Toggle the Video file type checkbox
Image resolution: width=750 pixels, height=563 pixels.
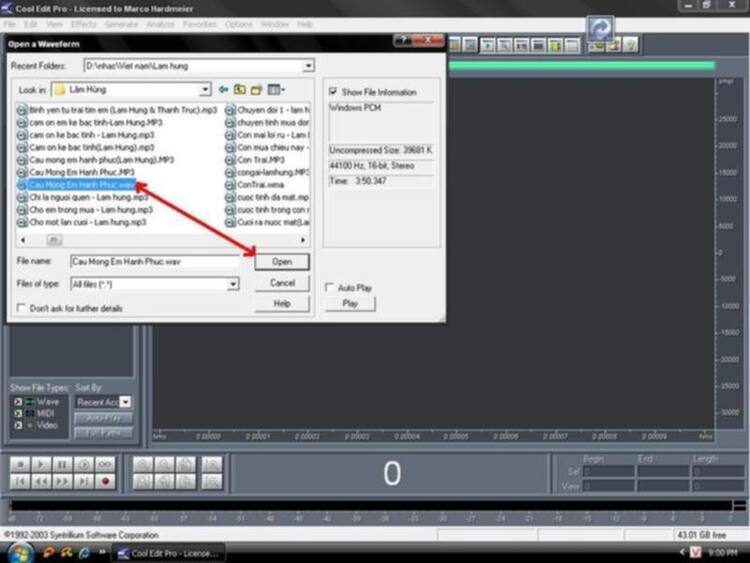tap(18, 425)
